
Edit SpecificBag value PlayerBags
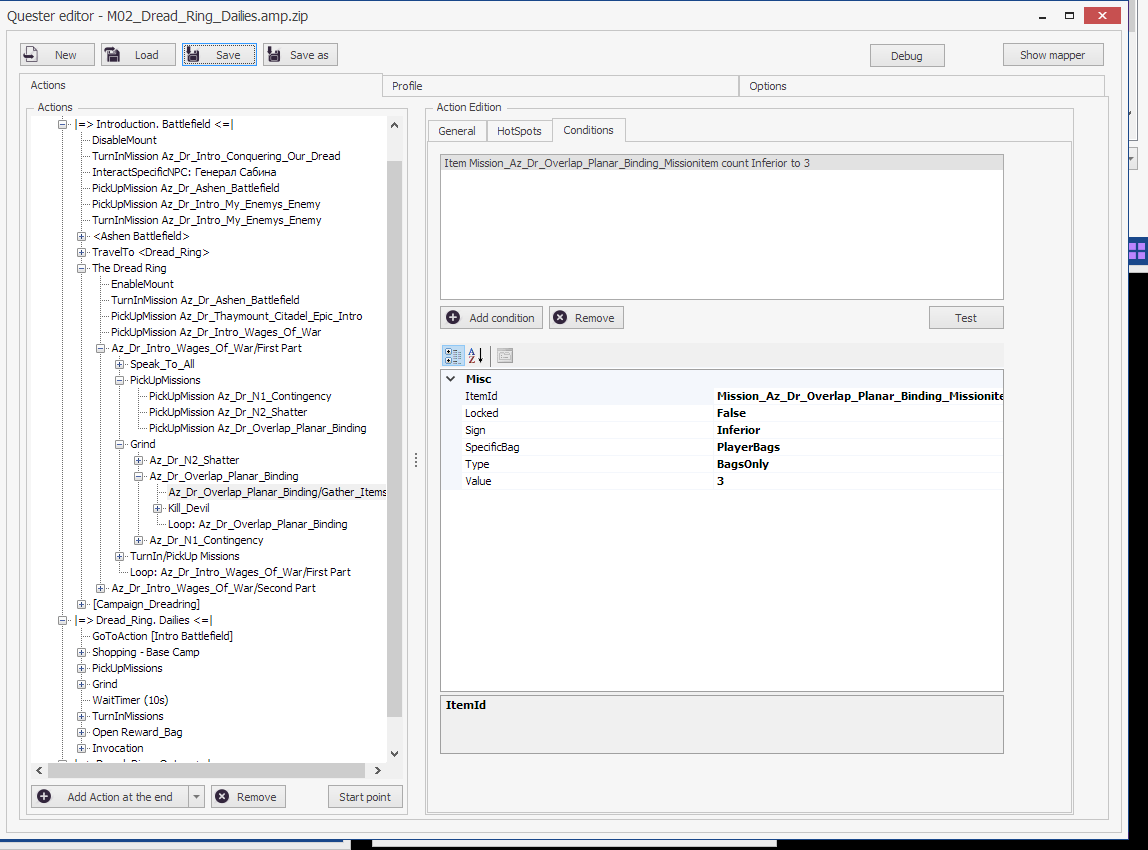(859, 447)
